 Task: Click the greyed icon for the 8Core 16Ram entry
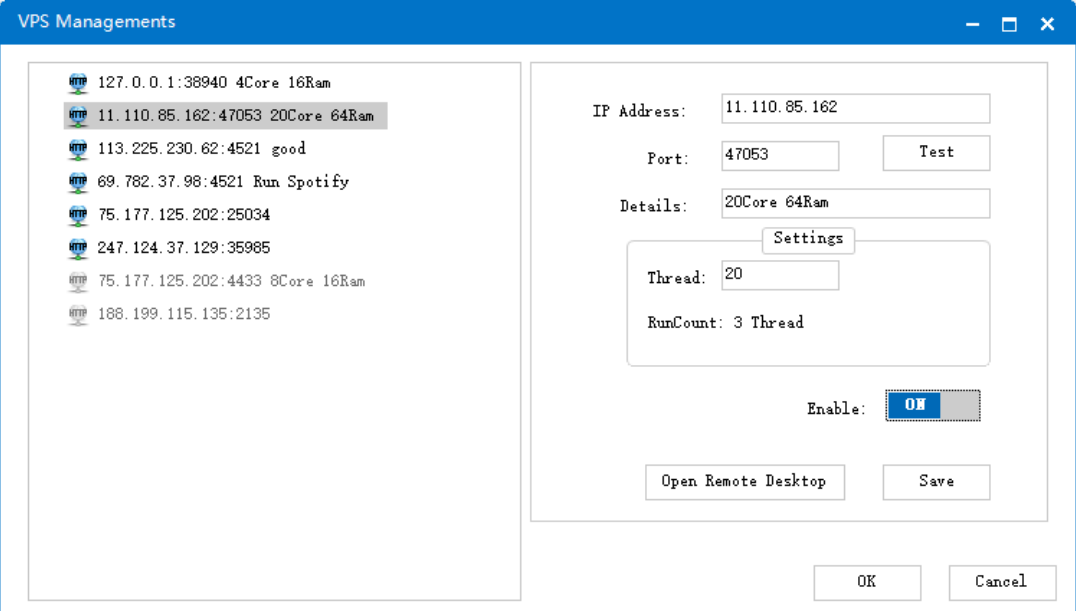tap(78, 281)
